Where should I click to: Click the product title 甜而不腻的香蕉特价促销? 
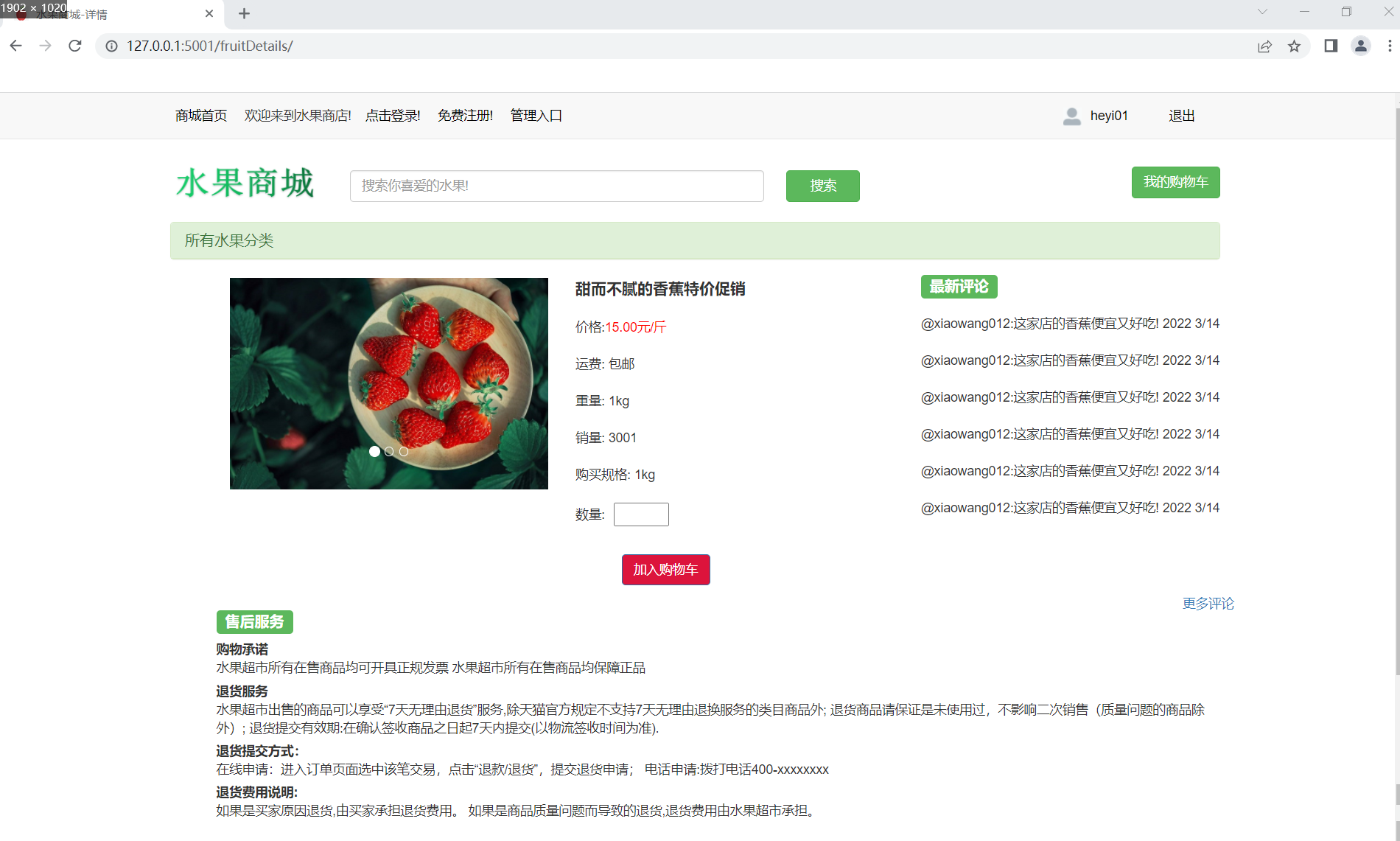pos(660,289)
